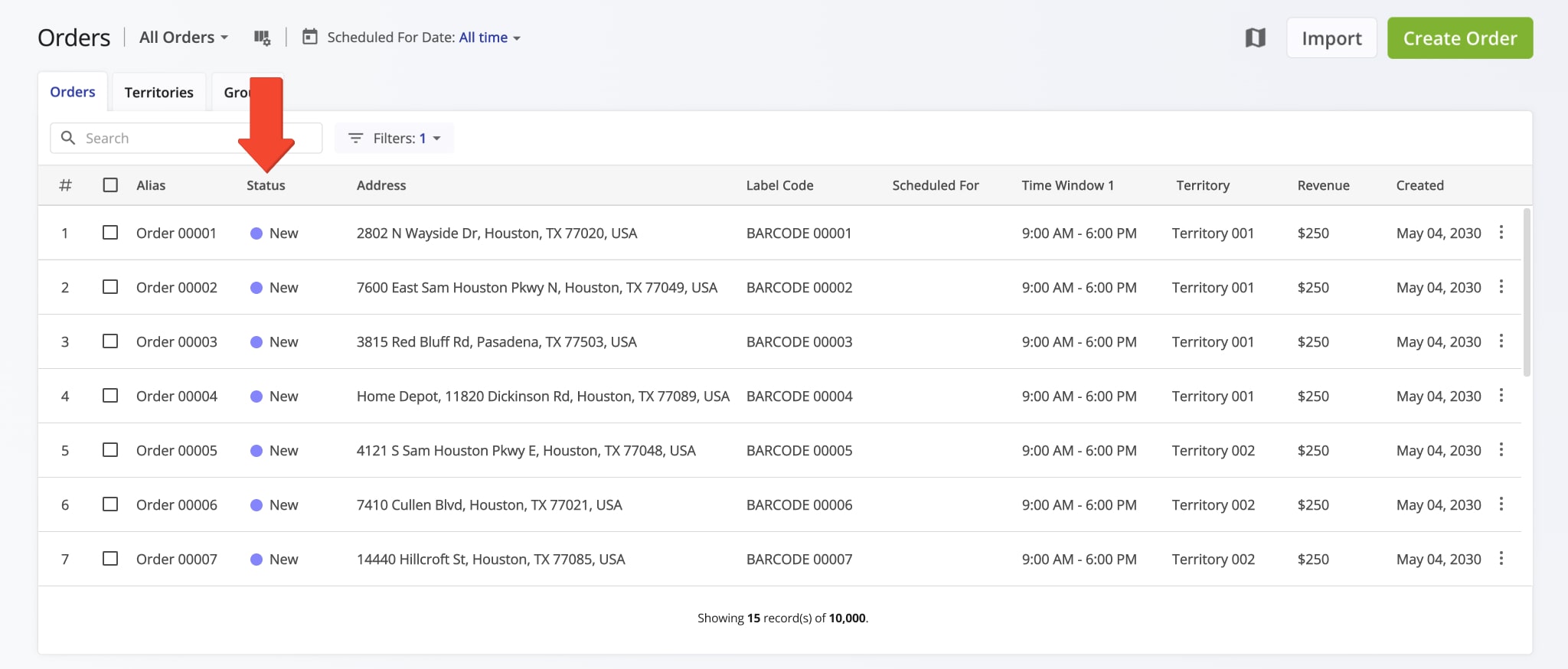Click the Orders page title
The width and height of the screenshot is (1568, 669).
point(74,38)
